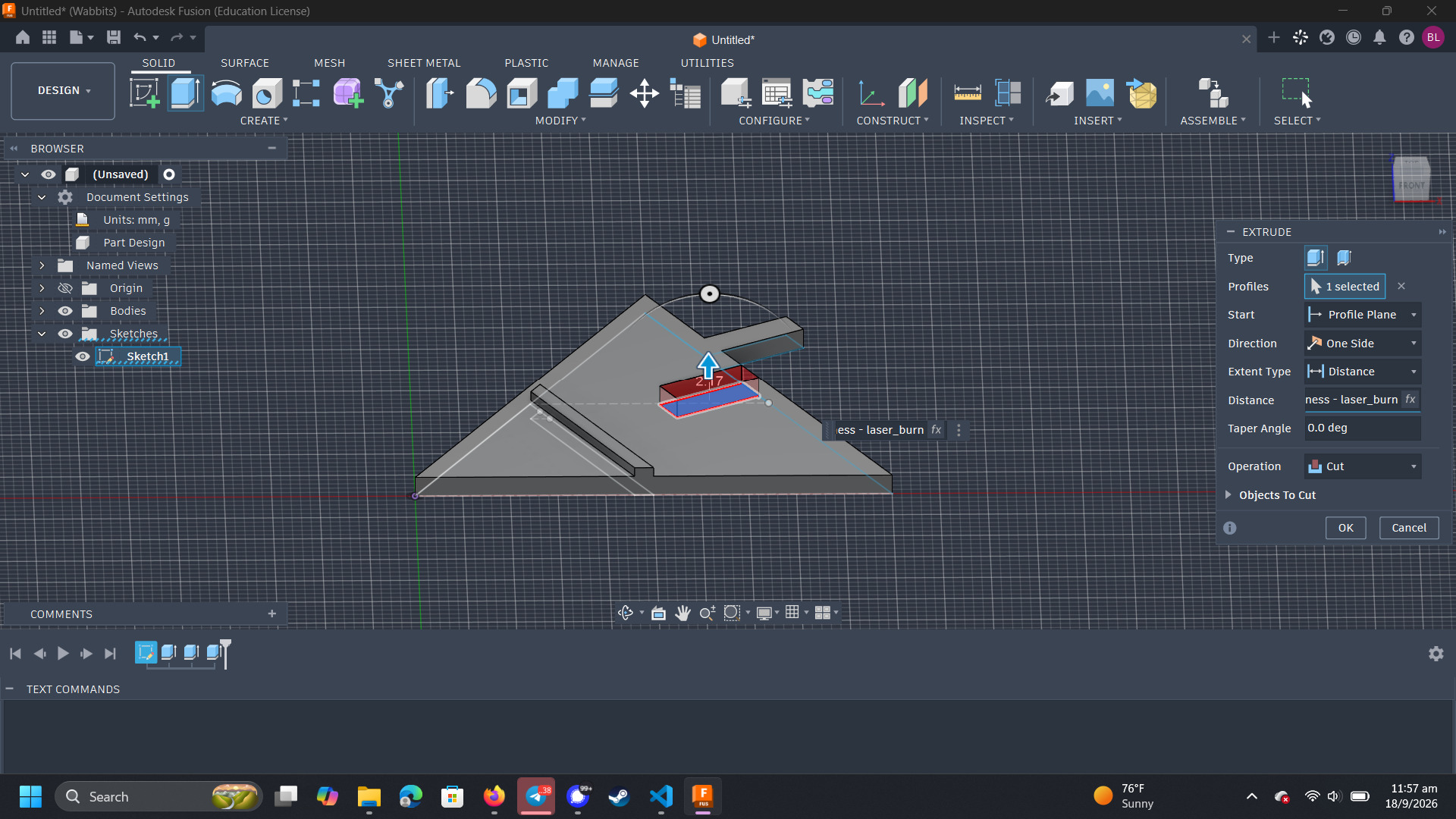Open the Insert Canvas image icon

[1100, 93]
